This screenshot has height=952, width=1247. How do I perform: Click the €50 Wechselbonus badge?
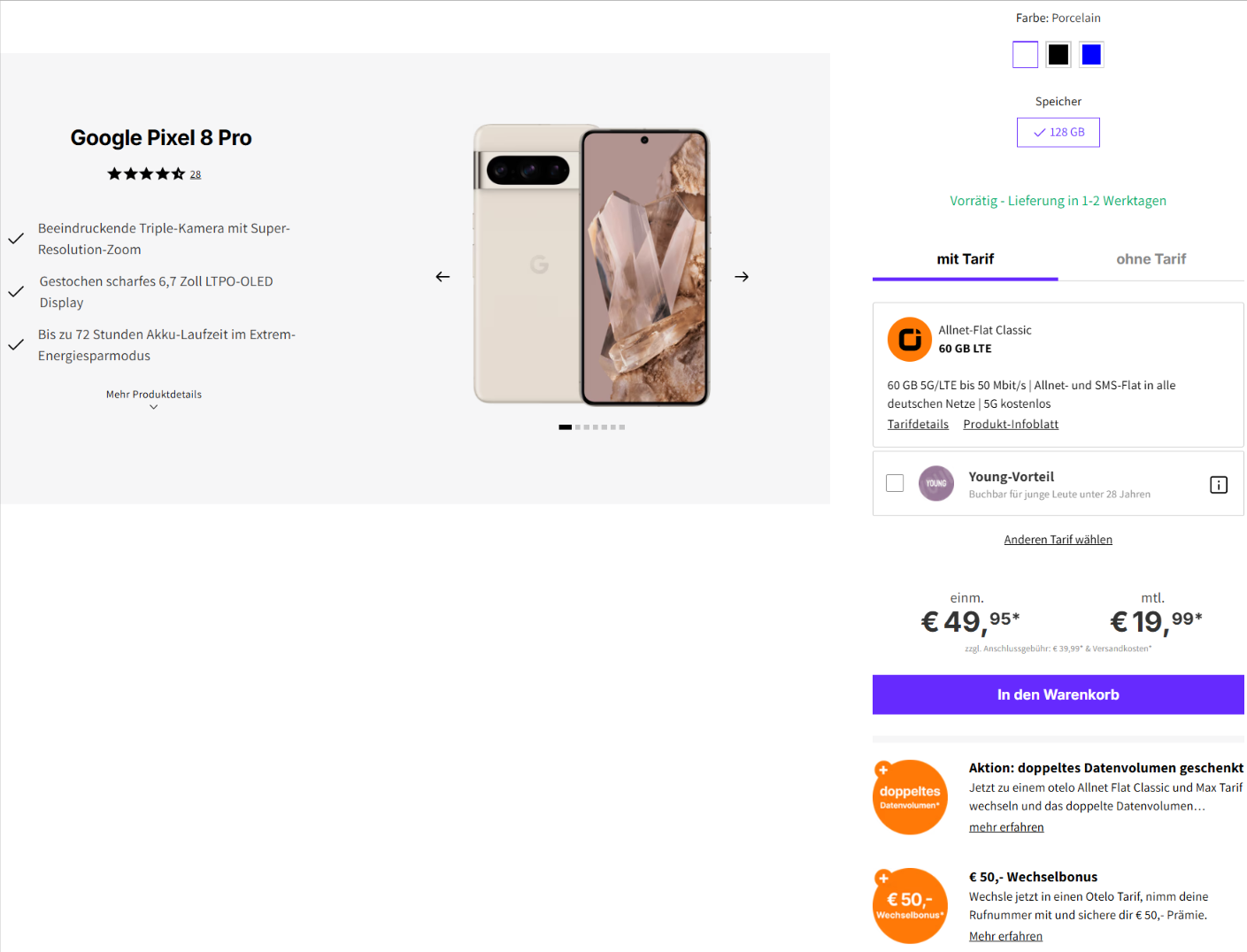tap(910, 906)
